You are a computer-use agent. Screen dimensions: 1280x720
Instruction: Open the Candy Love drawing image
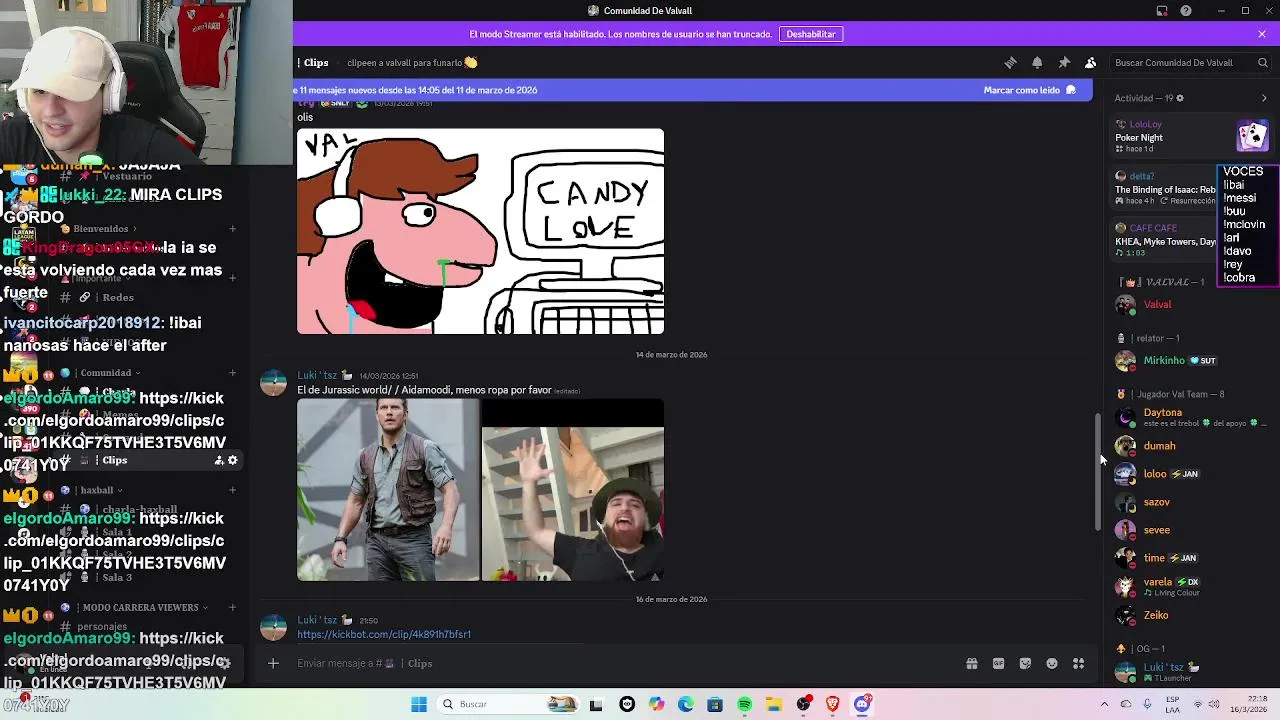(480, 231)
